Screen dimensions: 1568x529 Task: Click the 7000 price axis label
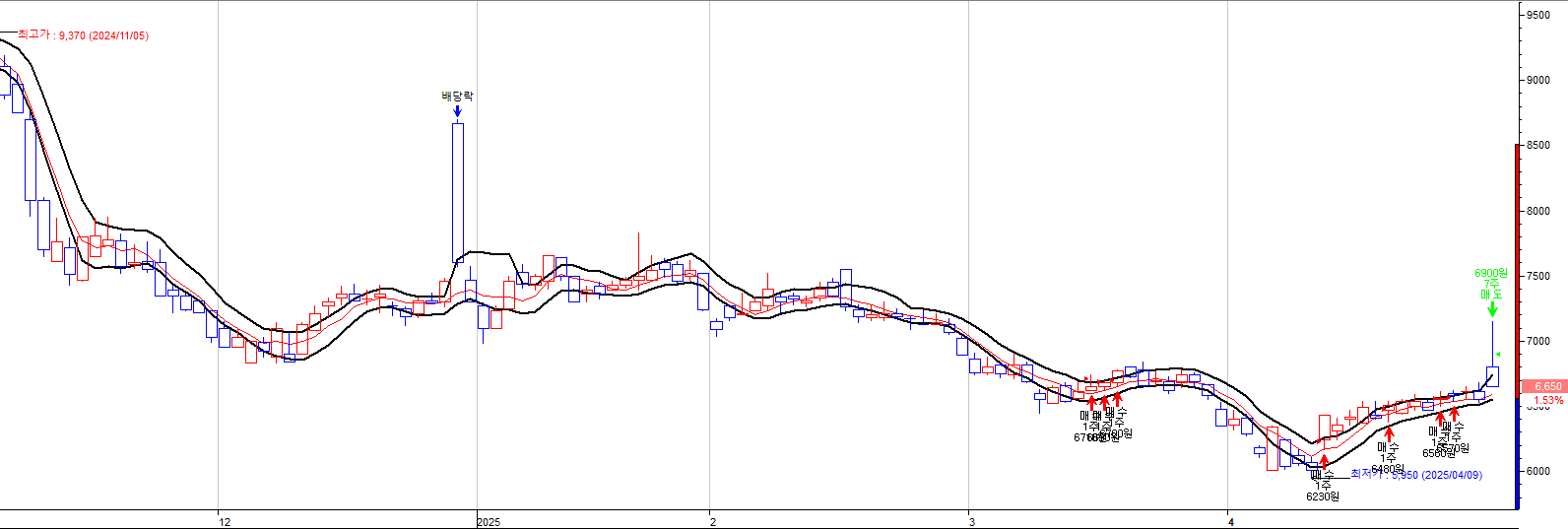(x=1538, y=341)
